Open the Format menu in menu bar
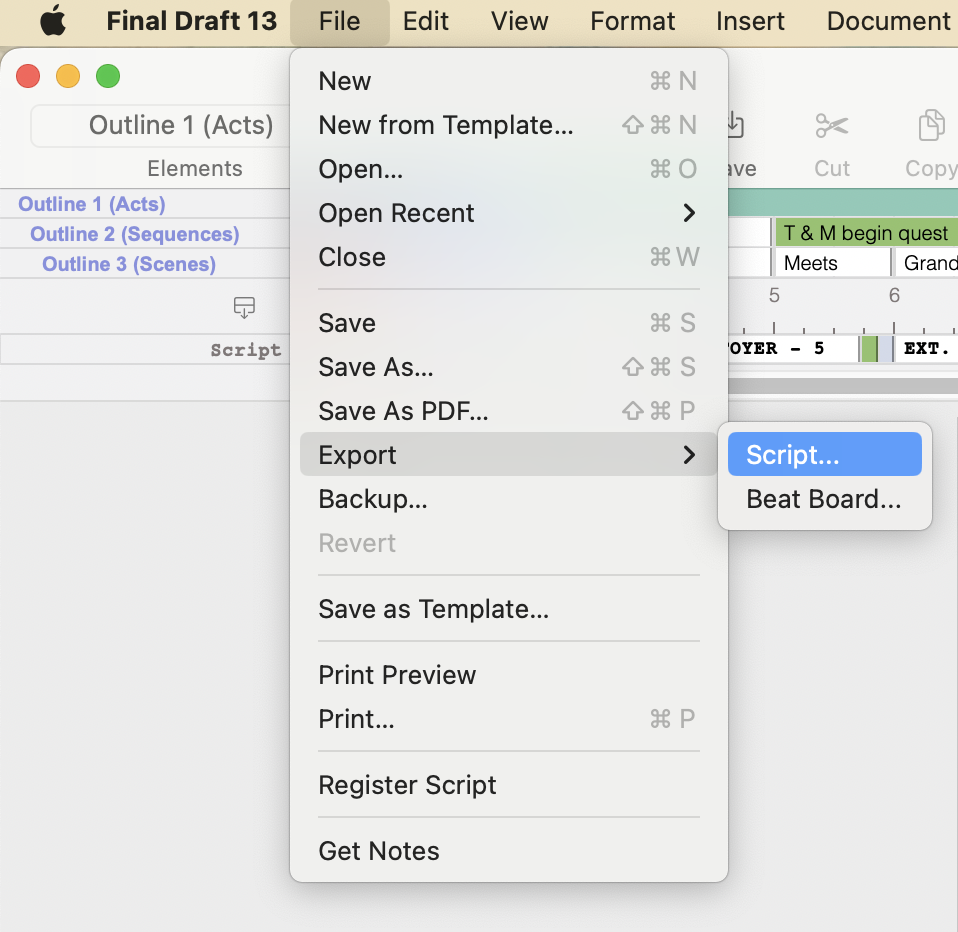958x932 pixels. pos(632,21)
